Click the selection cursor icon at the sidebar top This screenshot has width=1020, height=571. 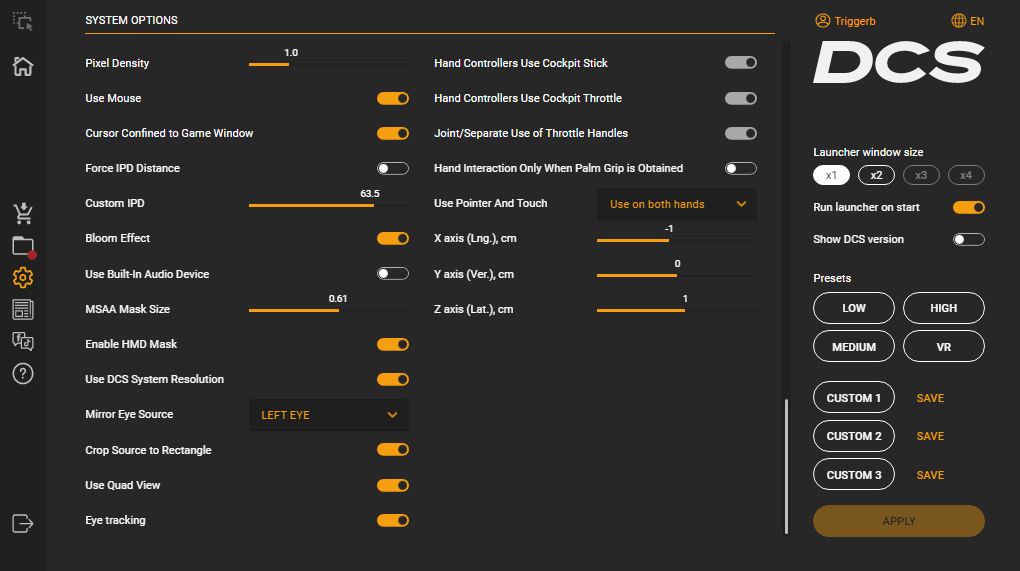click(x=23, y=21)
